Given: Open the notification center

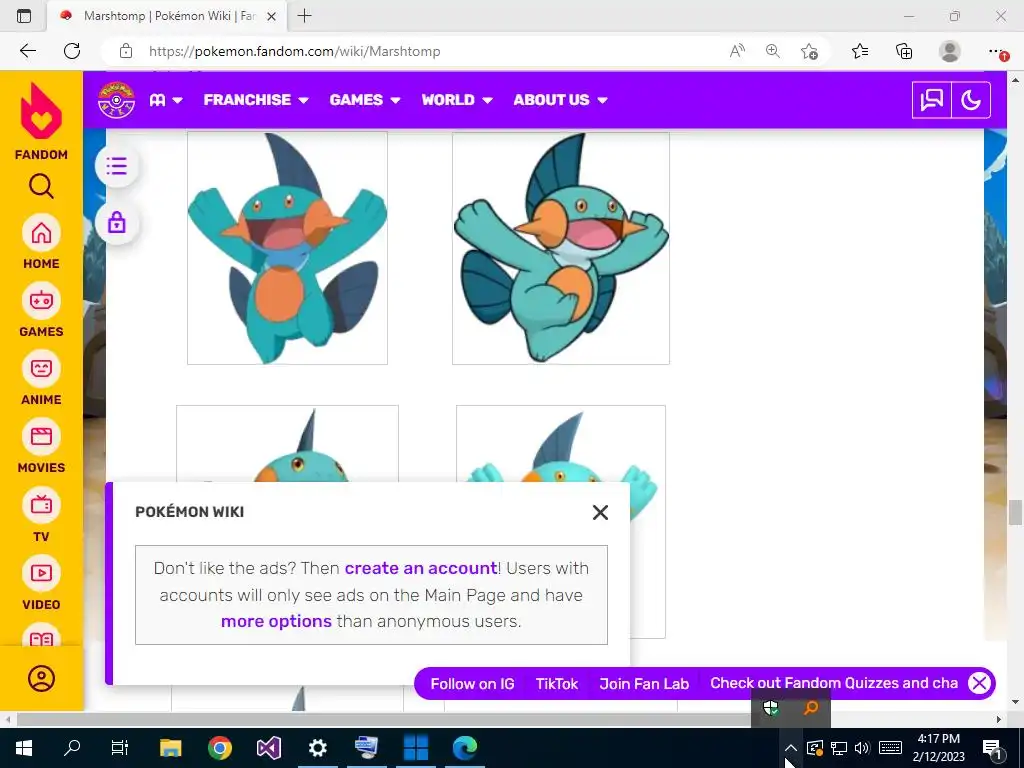Looking at the screenshot, I should click(x=993, y=748).
